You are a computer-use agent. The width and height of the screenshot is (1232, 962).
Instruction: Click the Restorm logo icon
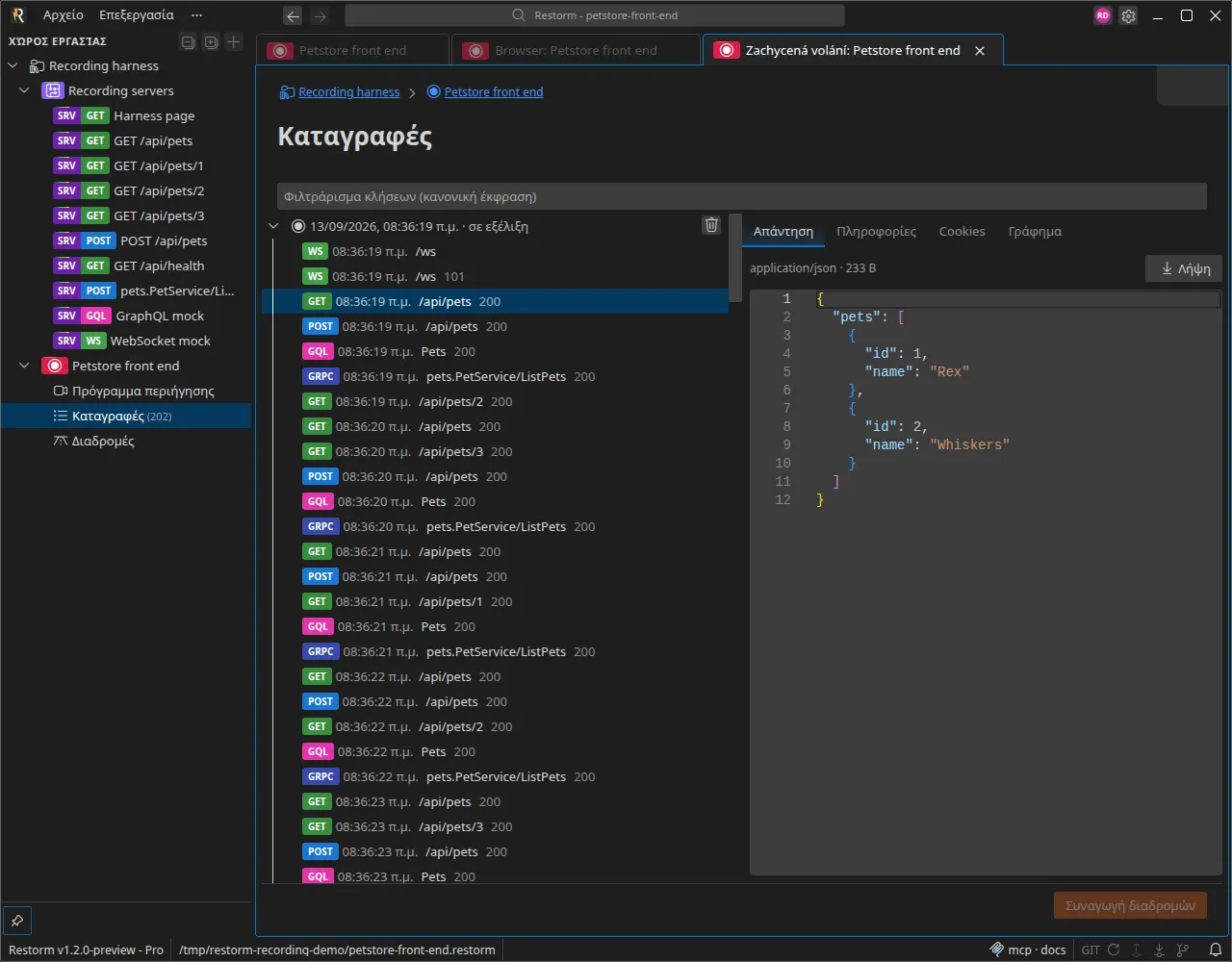click(17, 15)
